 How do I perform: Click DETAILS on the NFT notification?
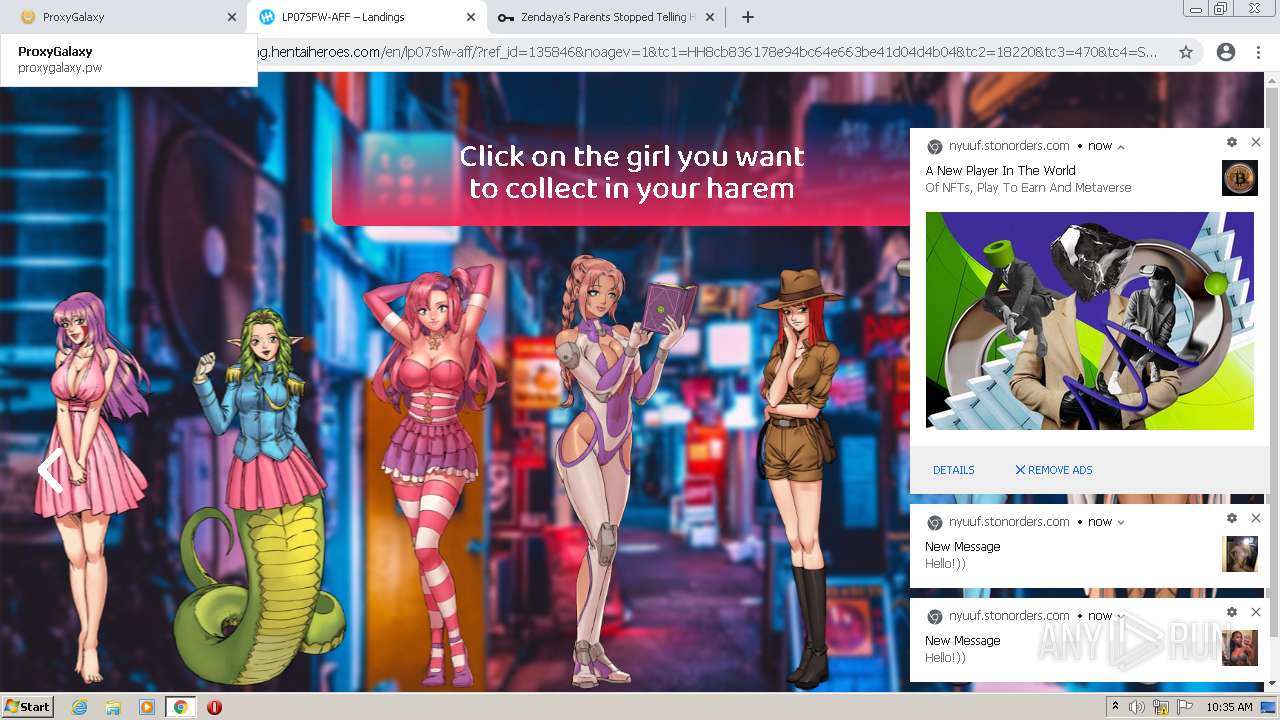(954, 470)
